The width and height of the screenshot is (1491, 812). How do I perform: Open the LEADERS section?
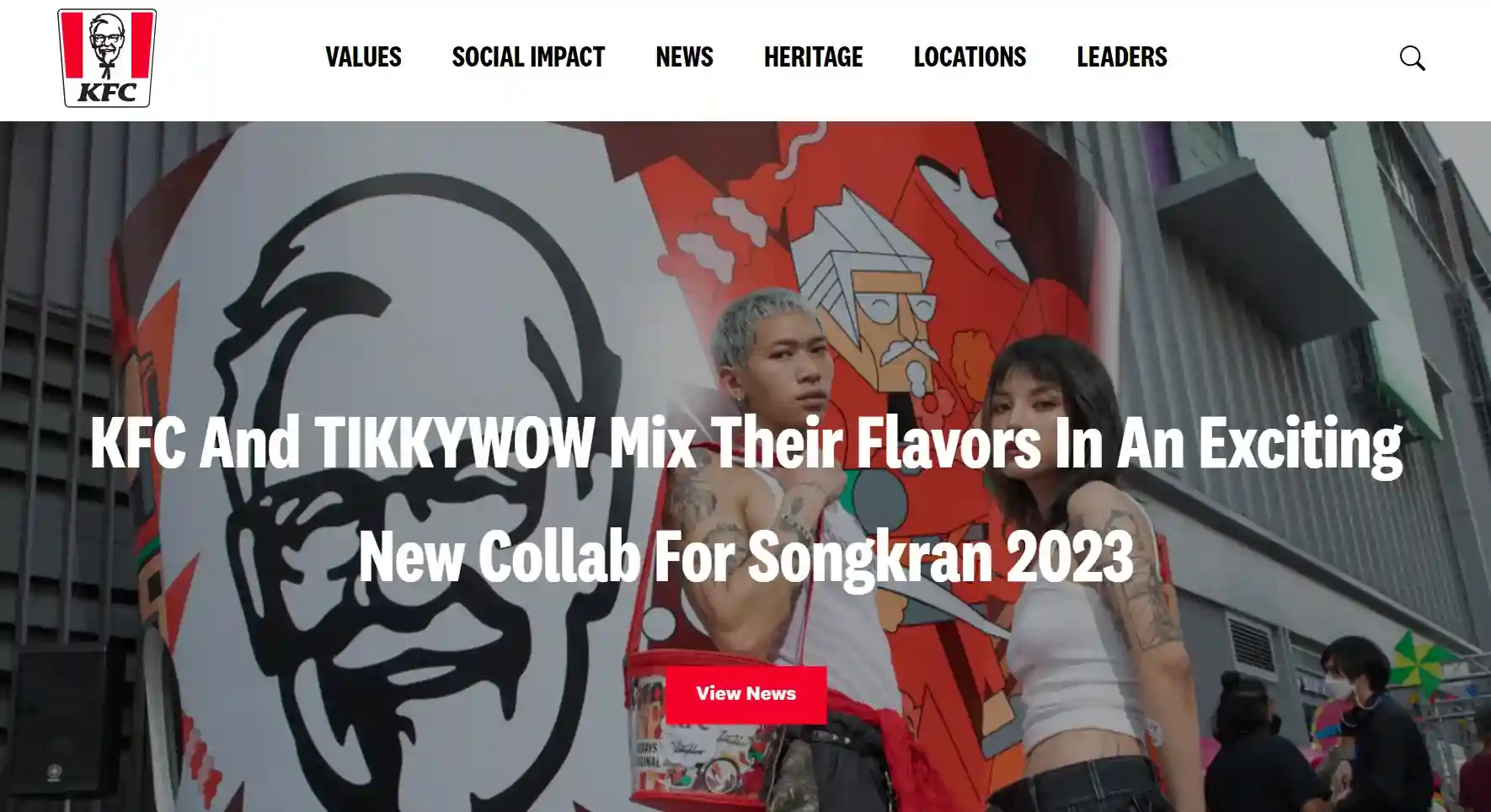[1122, 57]
